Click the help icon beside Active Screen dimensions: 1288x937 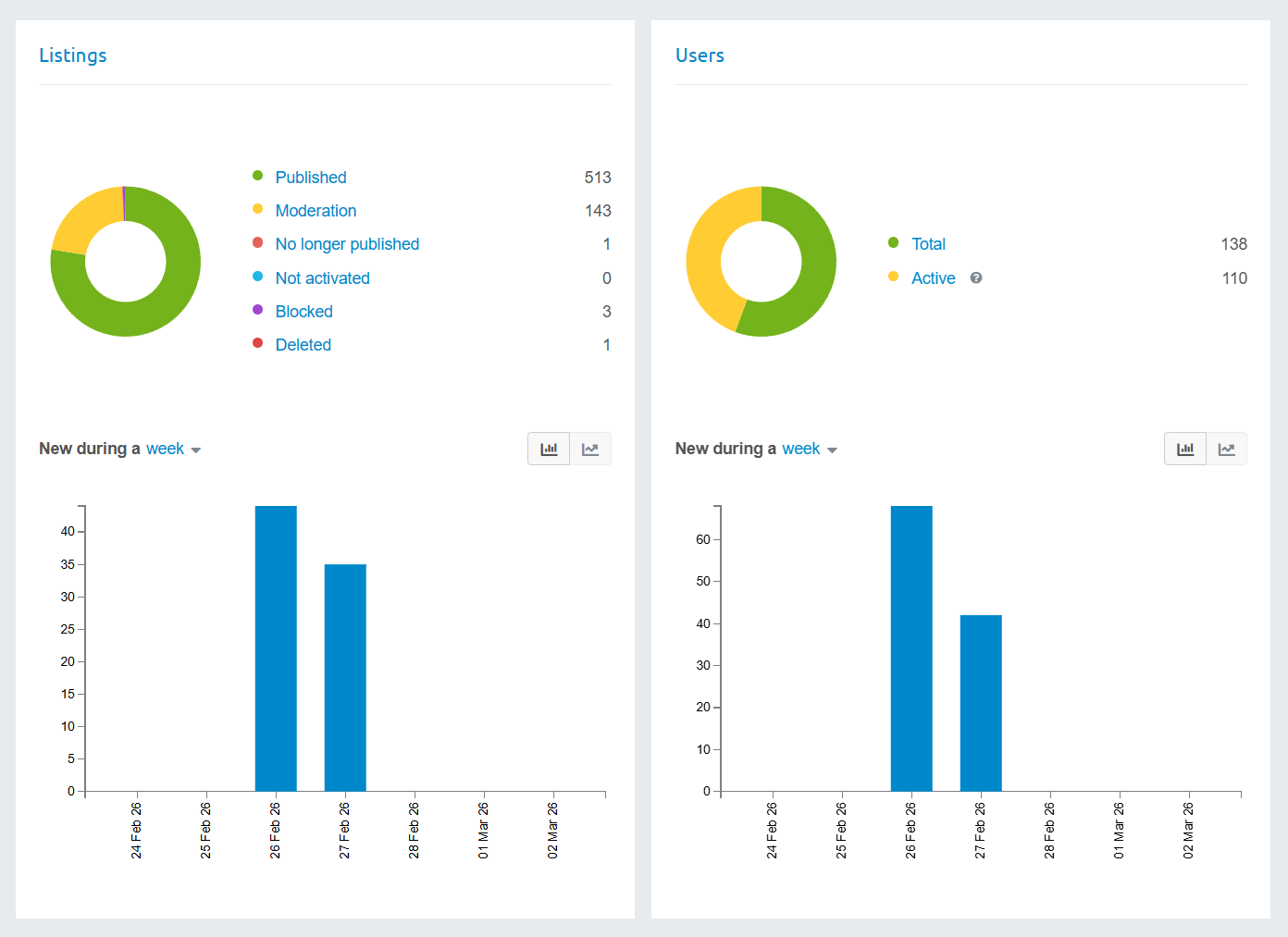976,277
